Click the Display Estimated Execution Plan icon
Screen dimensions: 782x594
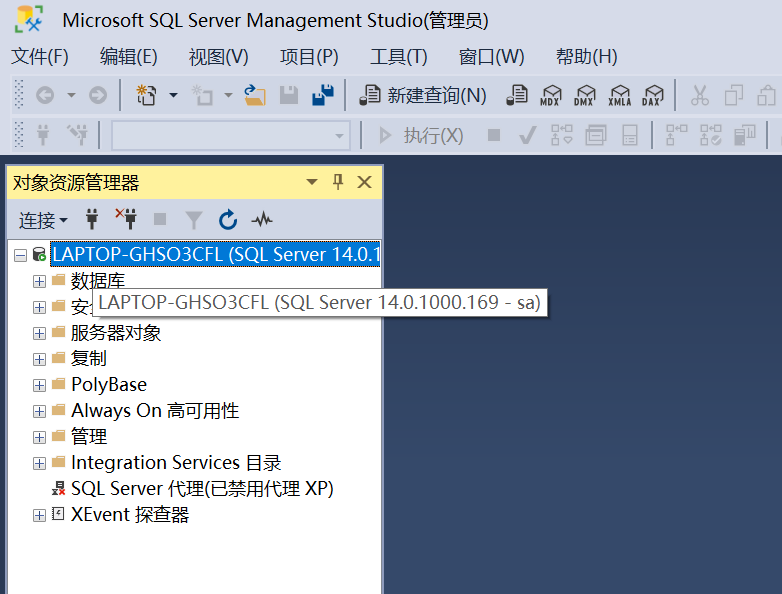click(x=562, y=135)
